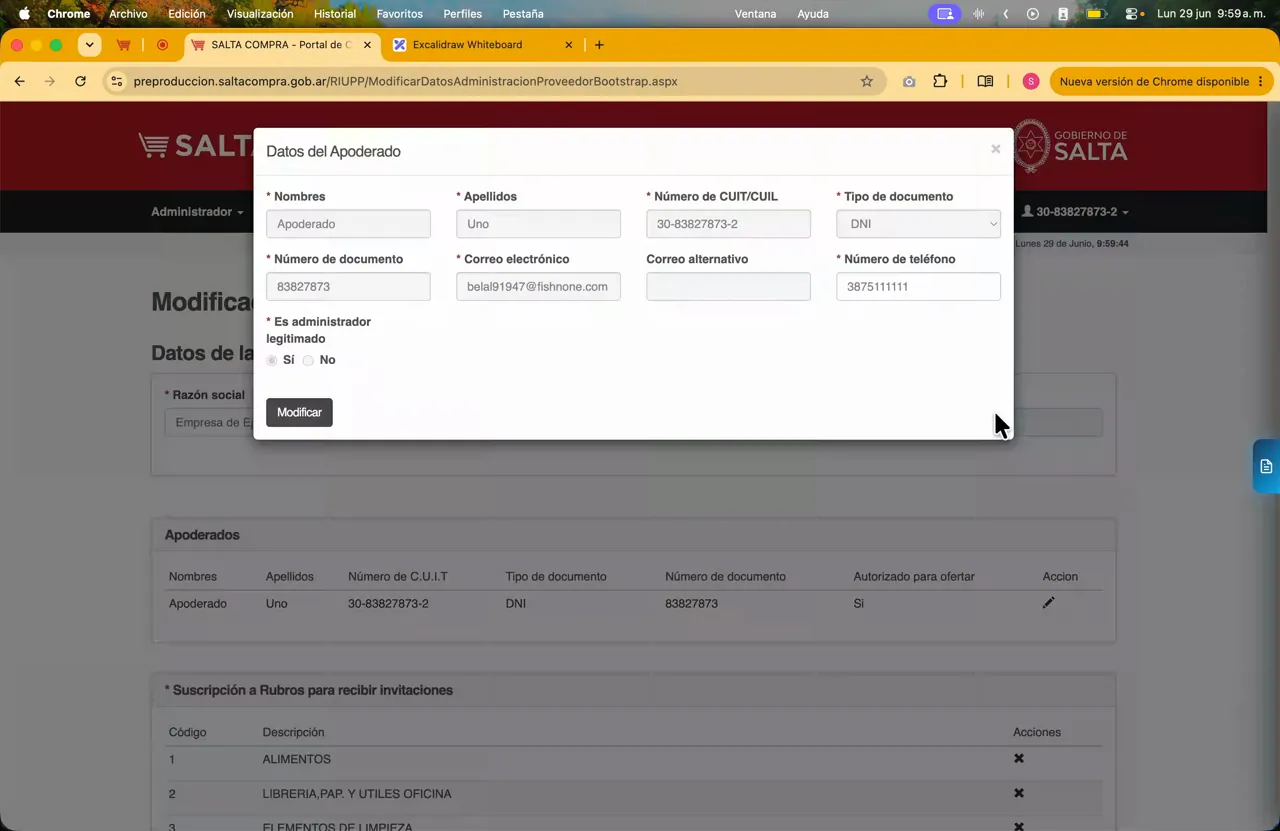
Task: Open the Historial menu in menu bar
Action: (335, 14)
